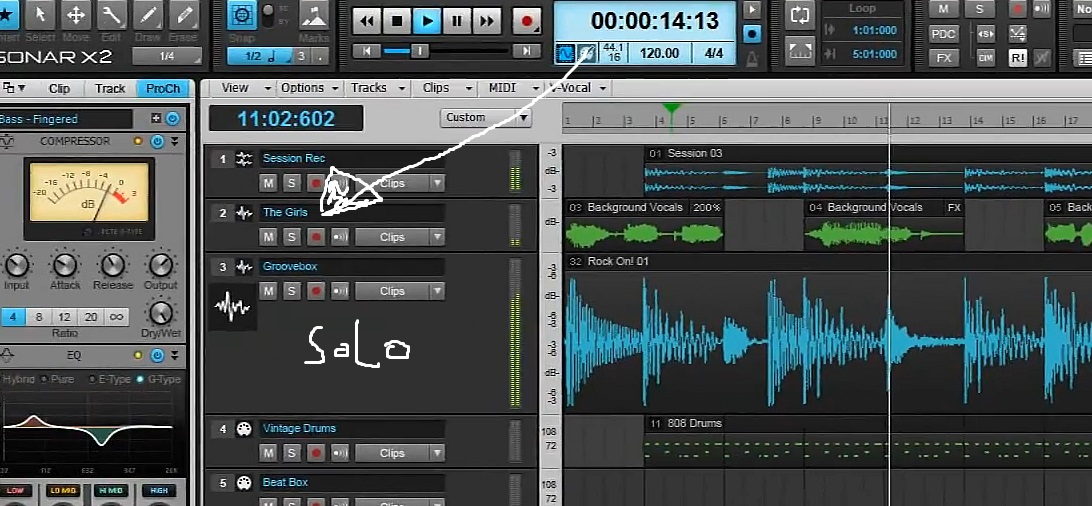Pick the Edit wrench tool
Viewport: 1092px width, 506px height.
(x=111, y=15)
